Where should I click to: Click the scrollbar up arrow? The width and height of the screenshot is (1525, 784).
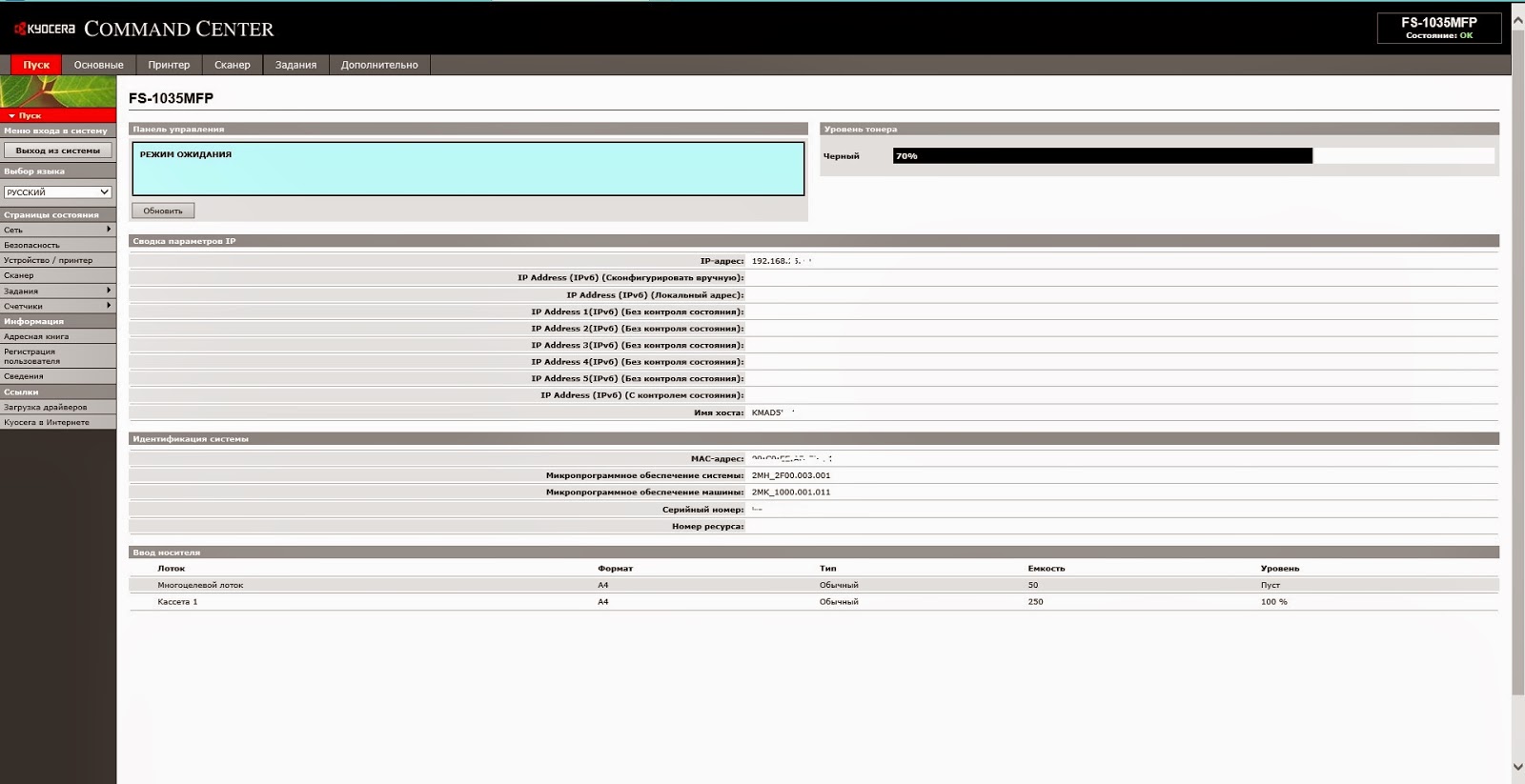(1517, 19)
